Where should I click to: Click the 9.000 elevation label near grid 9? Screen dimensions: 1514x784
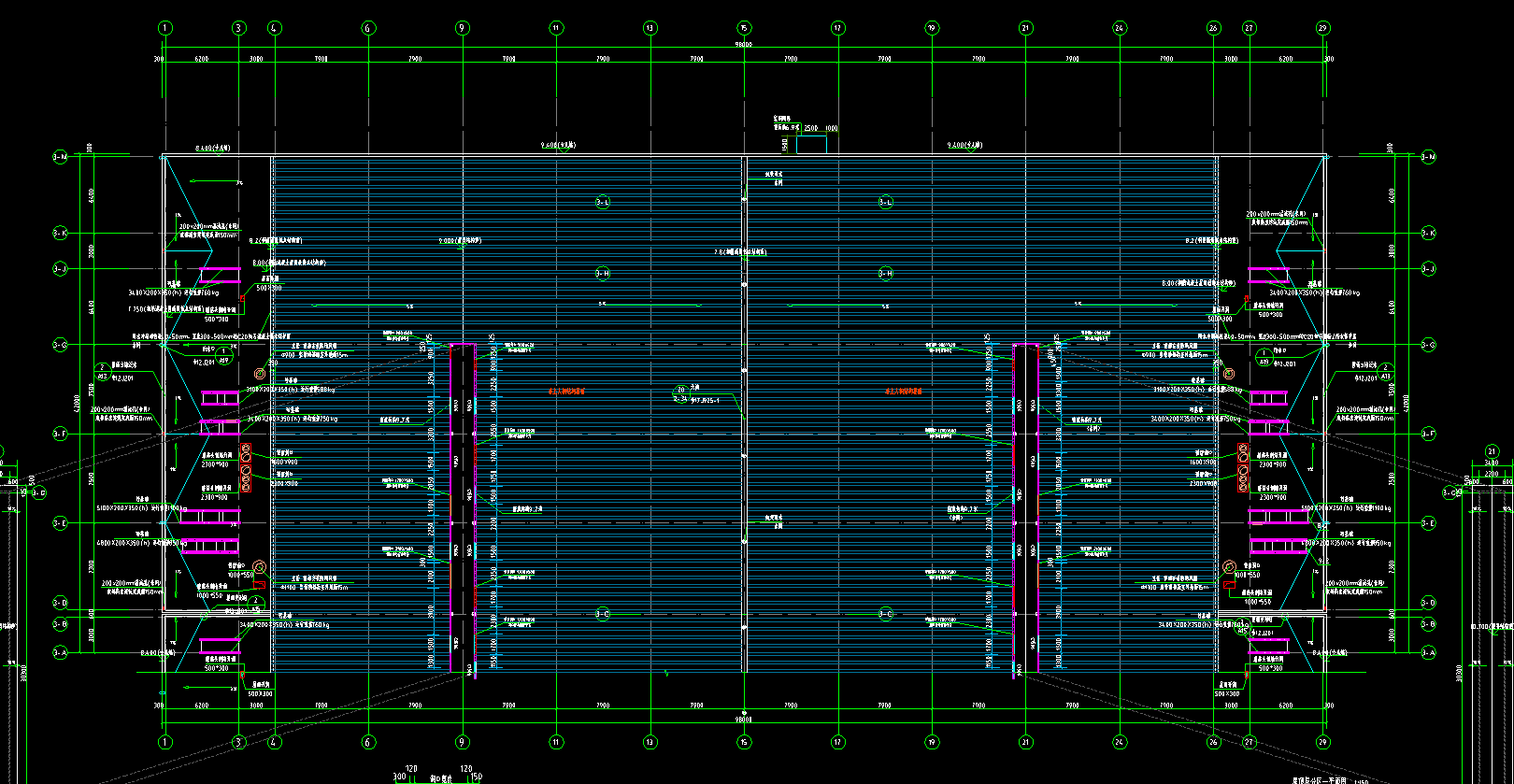(x=460, y=241)
